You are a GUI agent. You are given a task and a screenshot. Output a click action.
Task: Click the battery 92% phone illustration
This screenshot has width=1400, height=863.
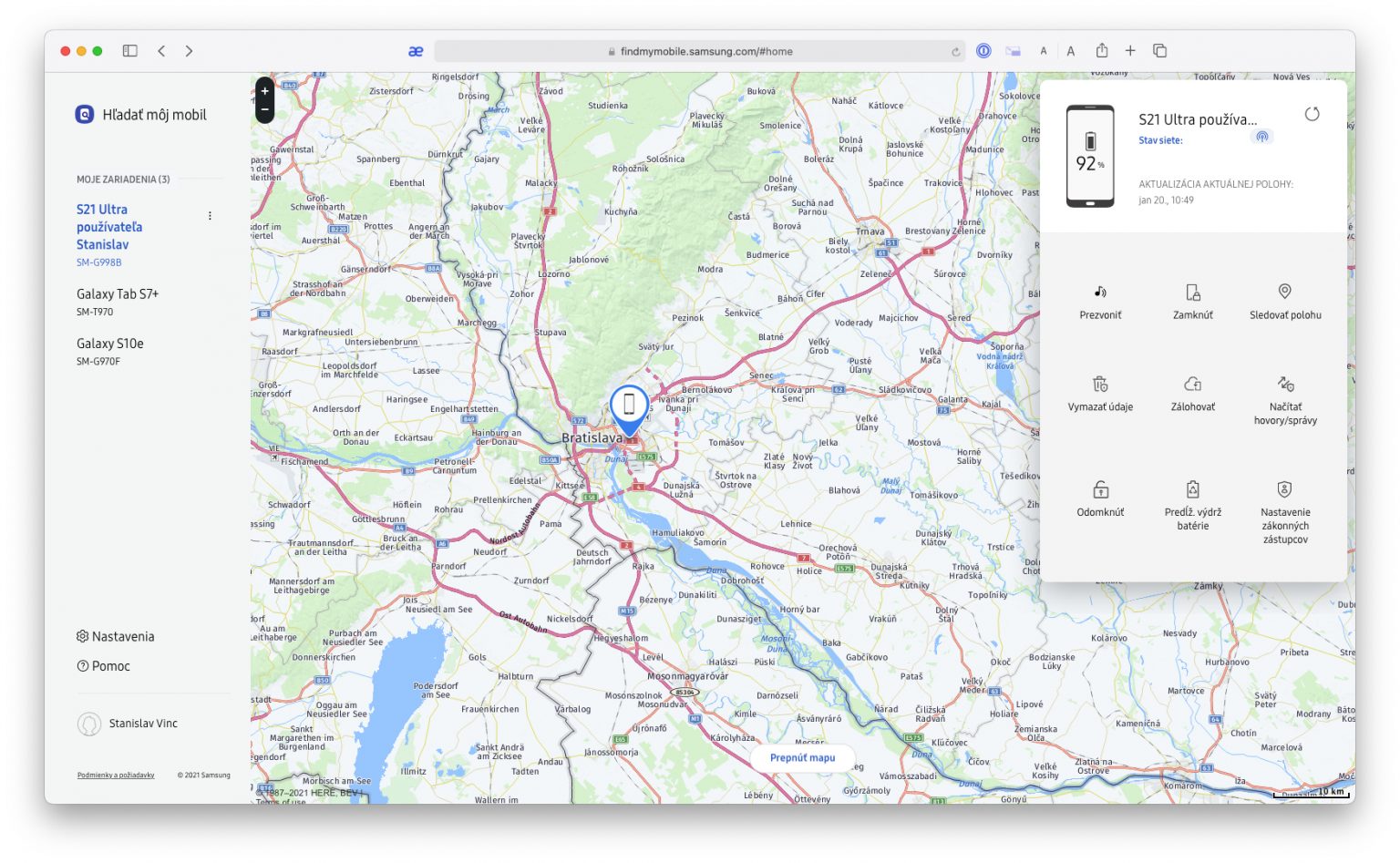coord(1090,156)
